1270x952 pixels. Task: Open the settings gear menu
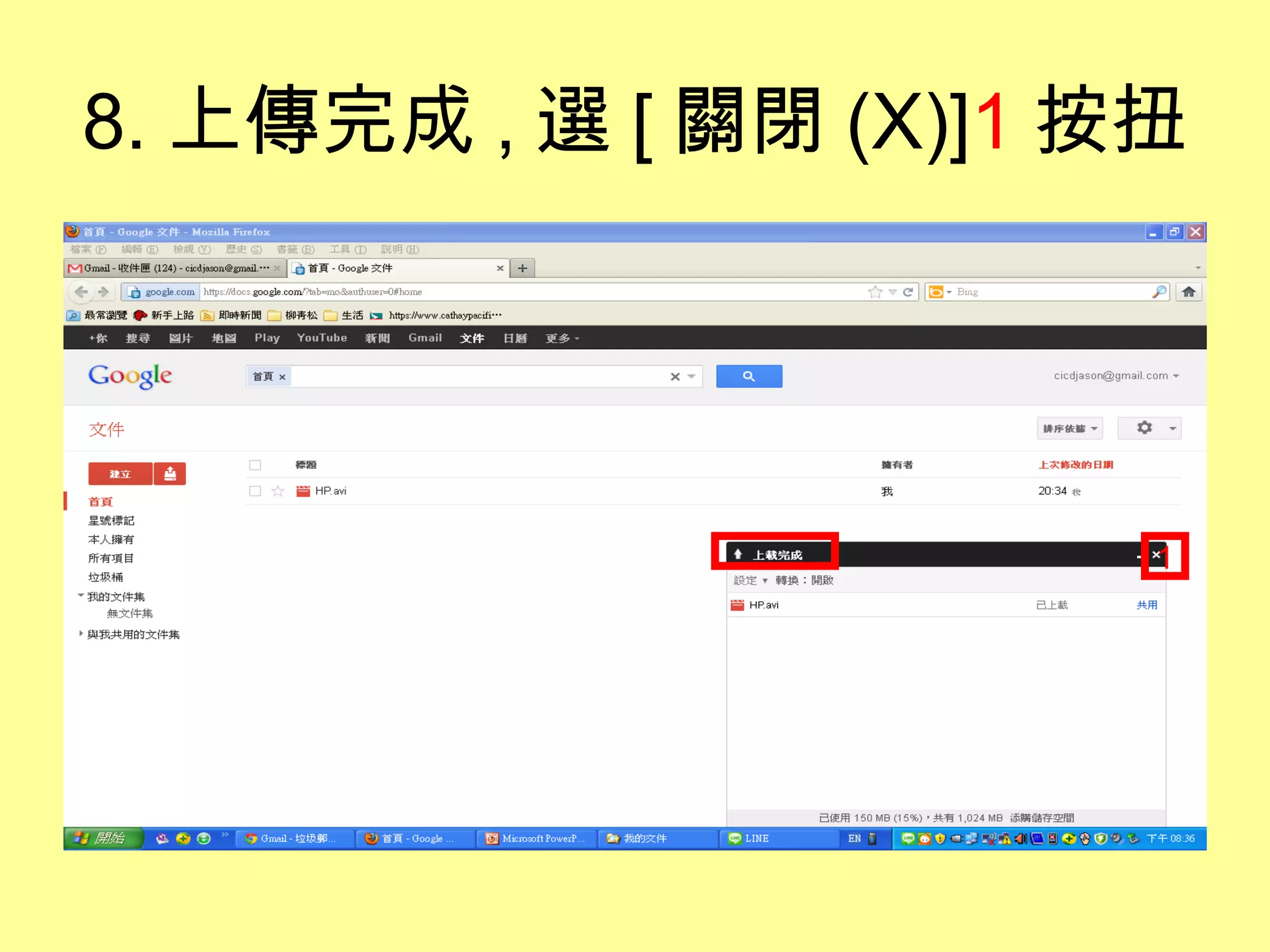[1150, 428]
